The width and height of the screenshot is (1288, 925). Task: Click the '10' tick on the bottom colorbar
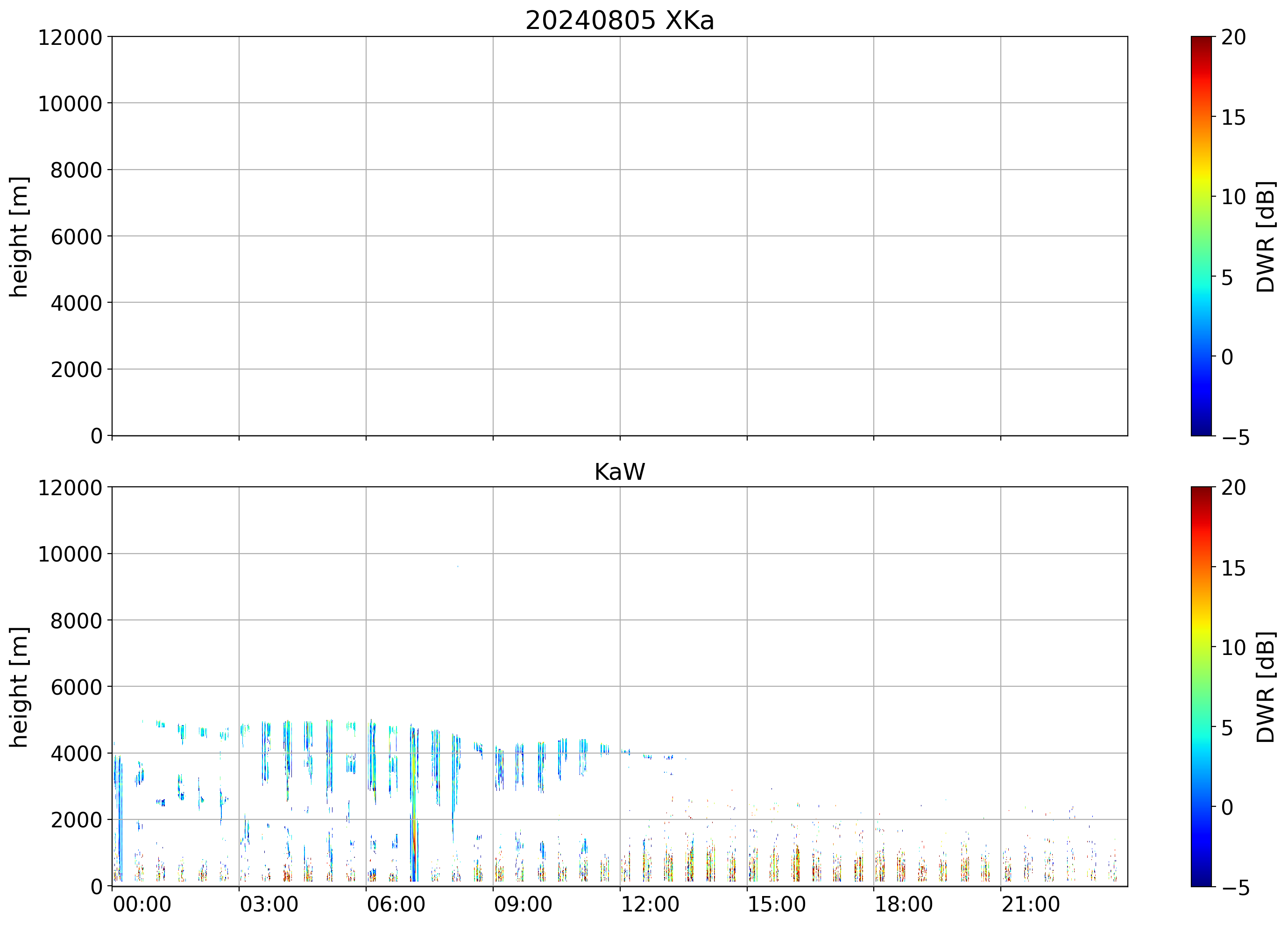coord(1233,647)
